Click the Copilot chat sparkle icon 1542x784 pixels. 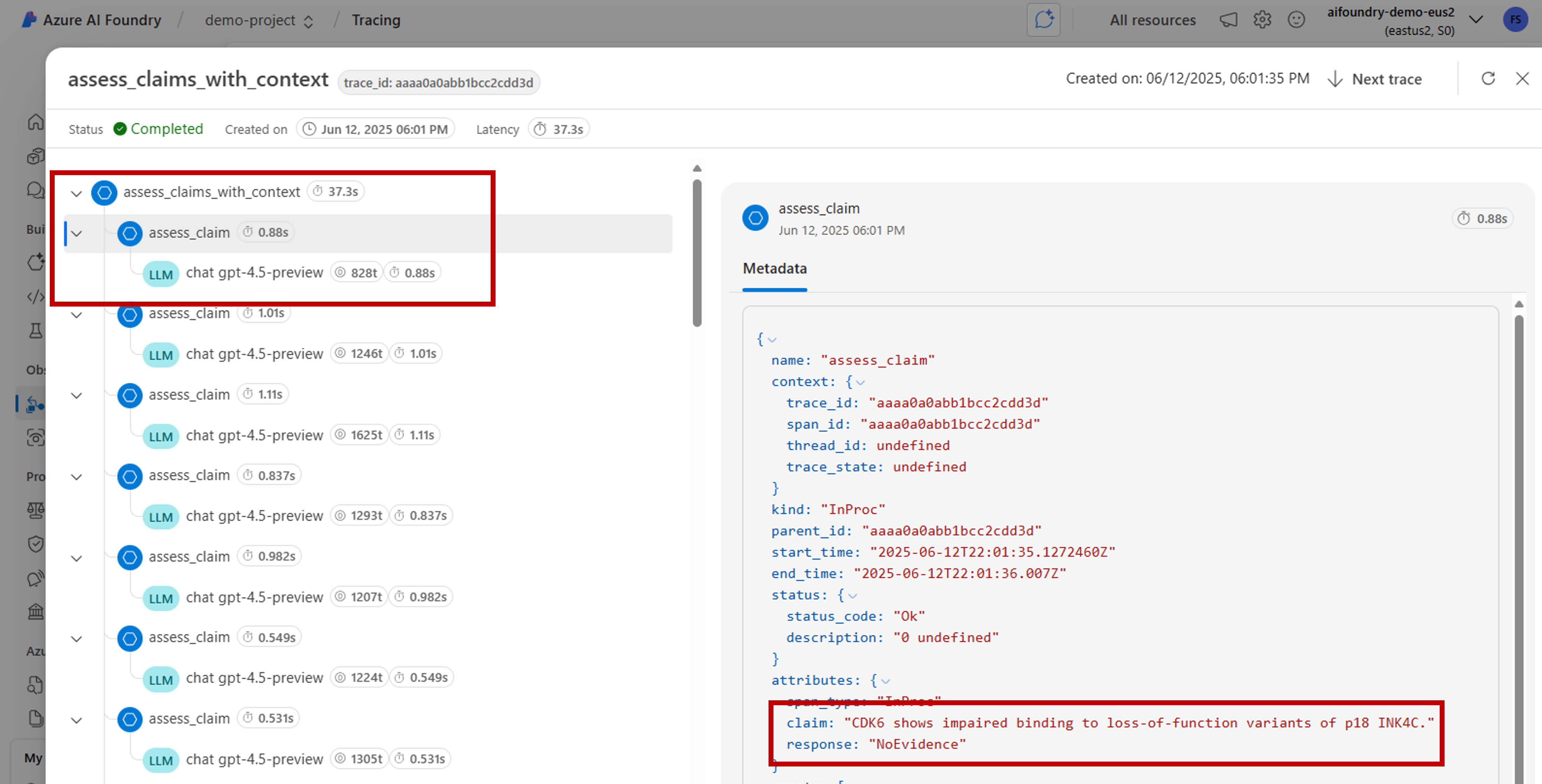click(x=1043, y=20)
